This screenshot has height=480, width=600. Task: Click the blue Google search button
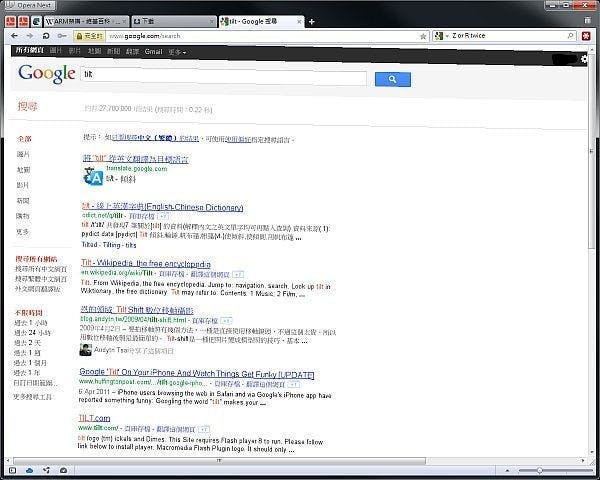[392, 79]
